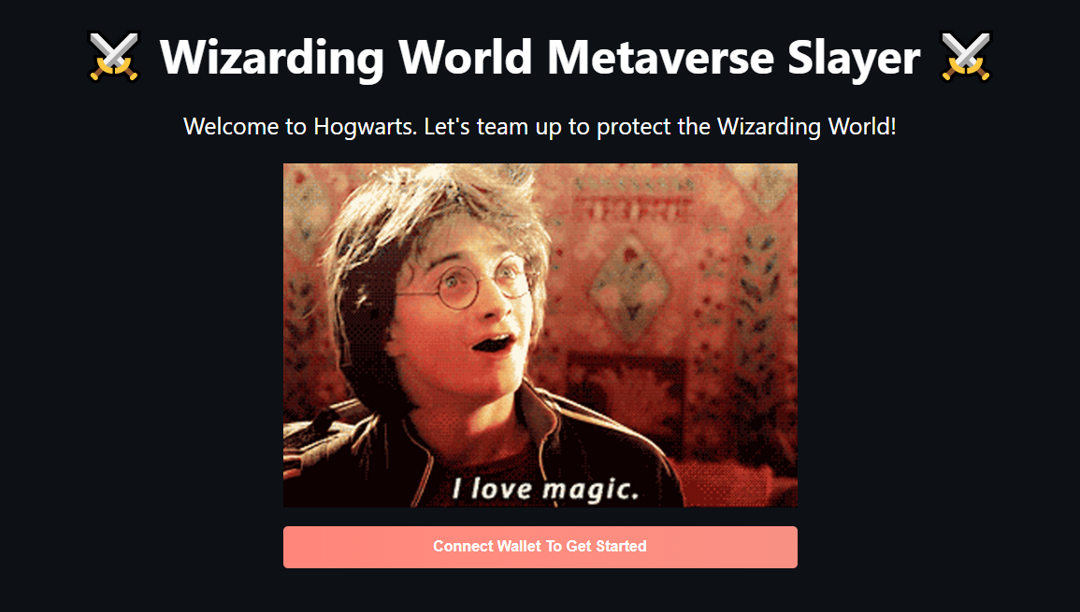Click the word 'Metaverse' in the heading

pos(660,57)
